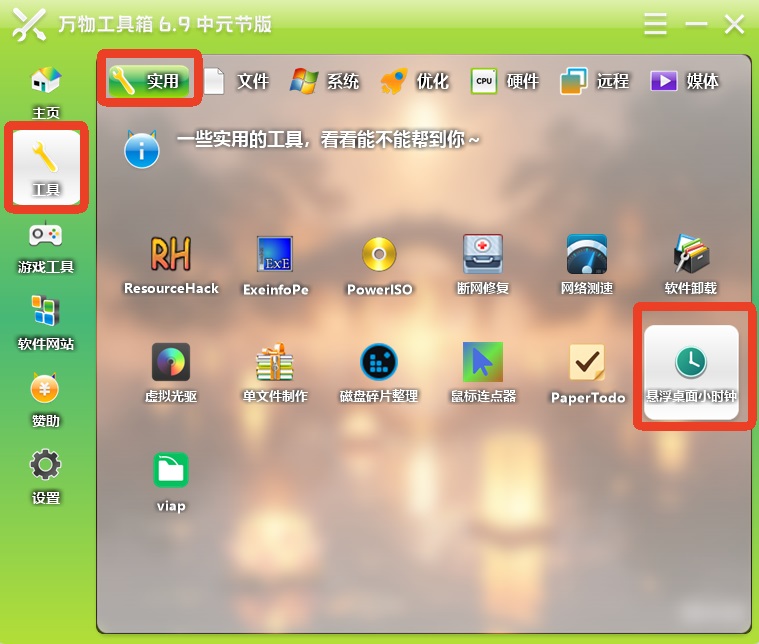Launch 软件卸载 uninstaller
The width and height of the screenshot is (759, 644).
click(x=691, y=265)
